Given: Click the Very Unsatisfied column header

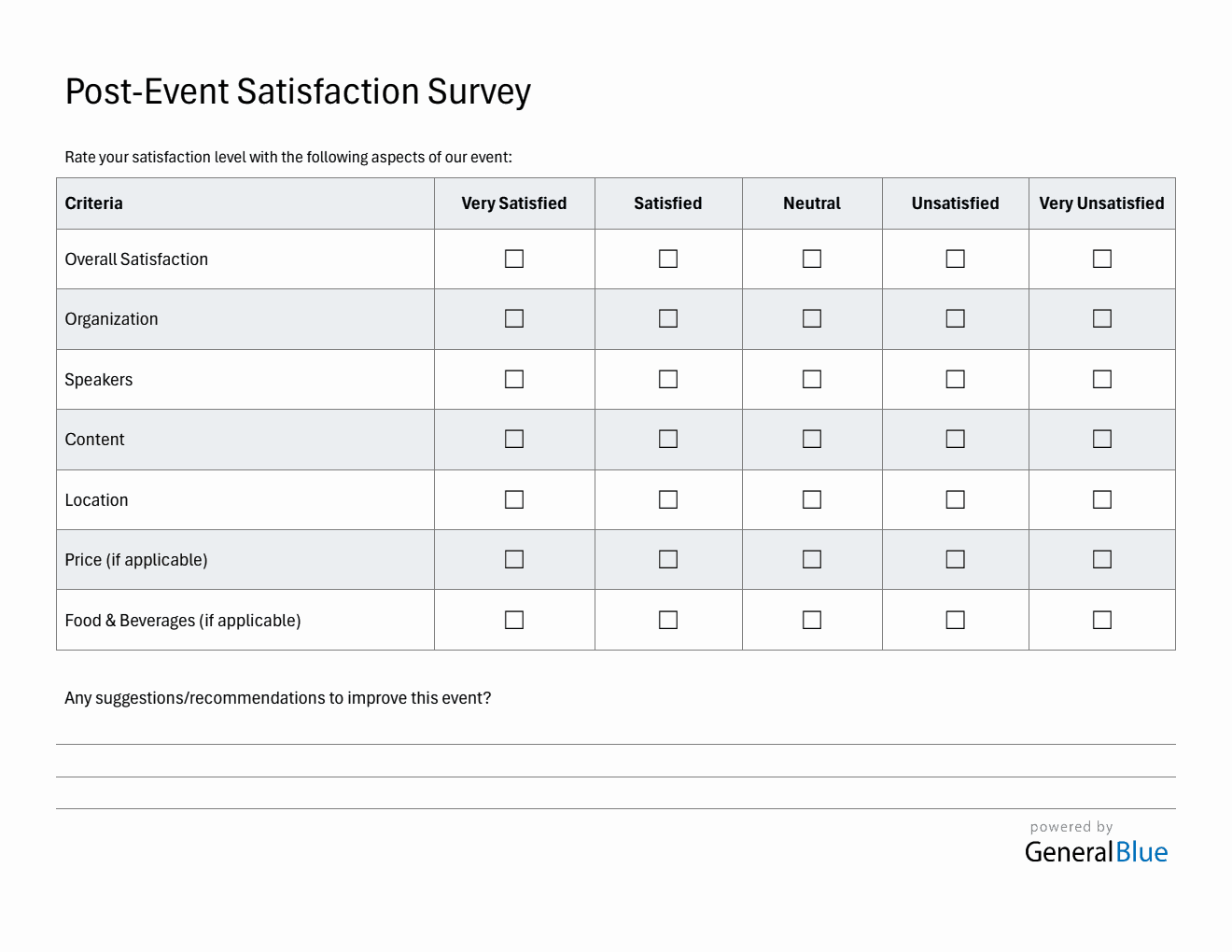Looking at the screenshot, I should [x=1101, y=203].
